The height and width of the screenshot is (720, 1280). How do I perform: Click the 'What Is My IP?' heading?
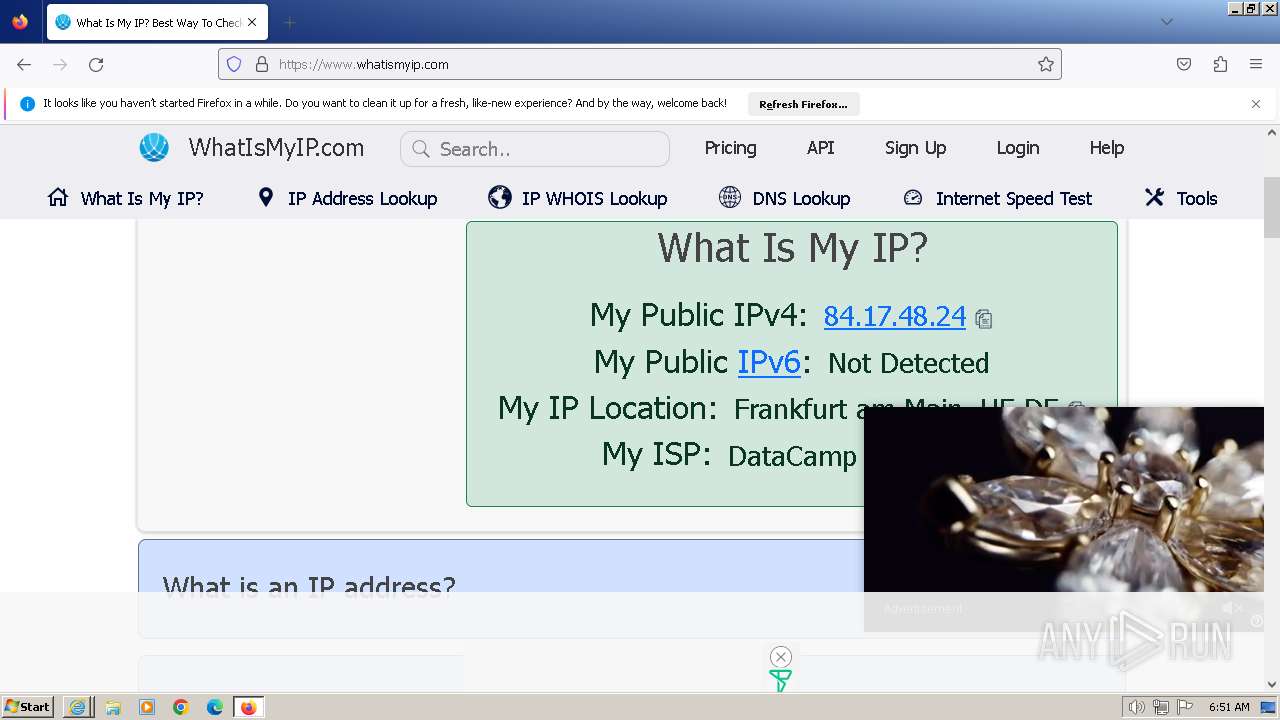[792, 248]
